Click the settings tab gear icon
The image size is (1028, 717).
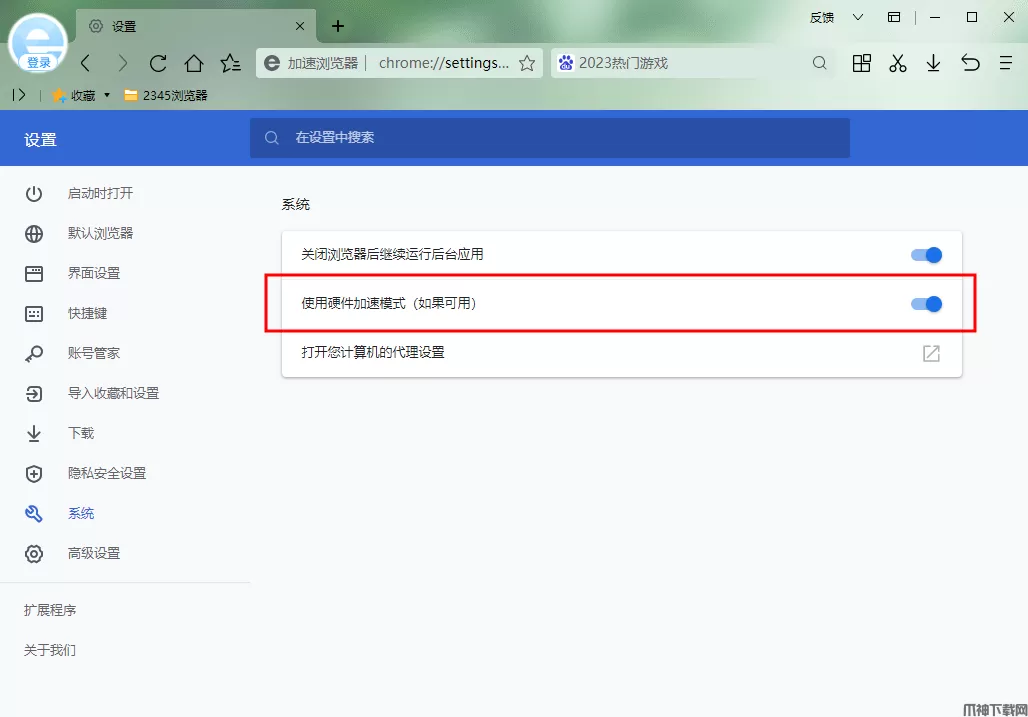pos(96,26)
